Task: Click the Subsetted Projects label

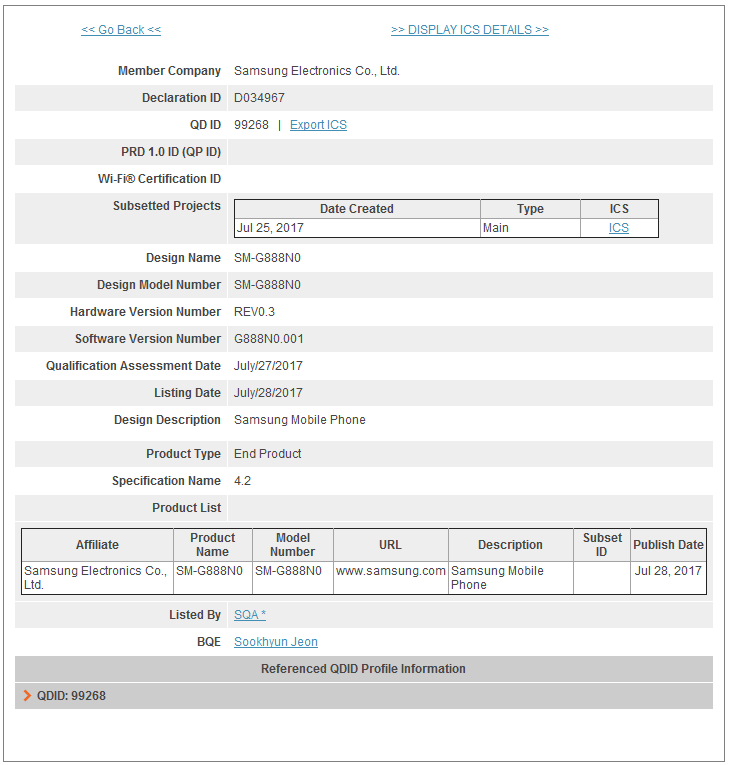Action: point(167,206)
